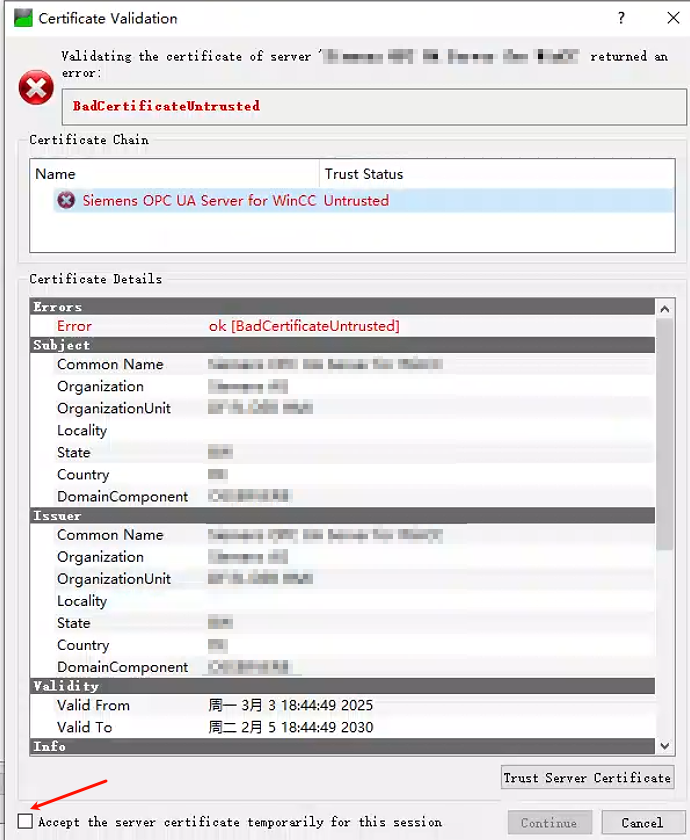The width and height of the screenshot is (690, 840).
Task: Click DomainComponent label under Issuer
Action: 123,667
